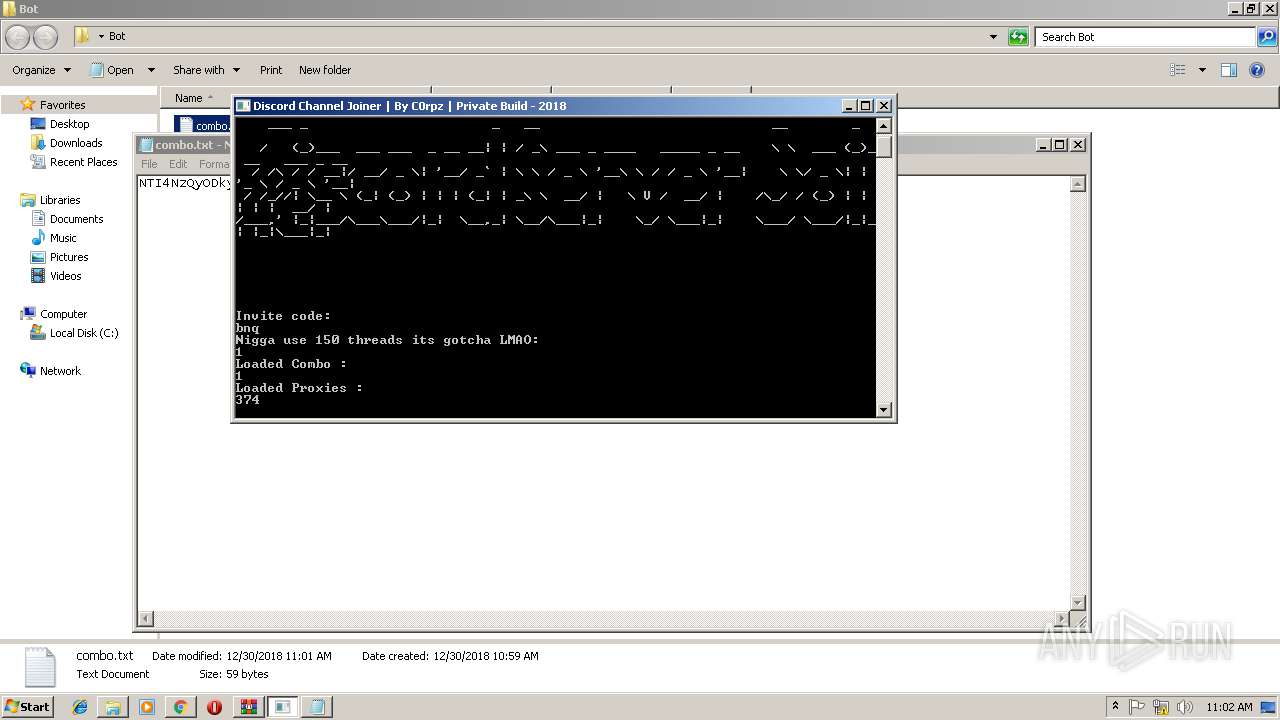This screenshot has width=1280, height=720.
Task: Open the Videos library
Action: (x=66, y=276)
